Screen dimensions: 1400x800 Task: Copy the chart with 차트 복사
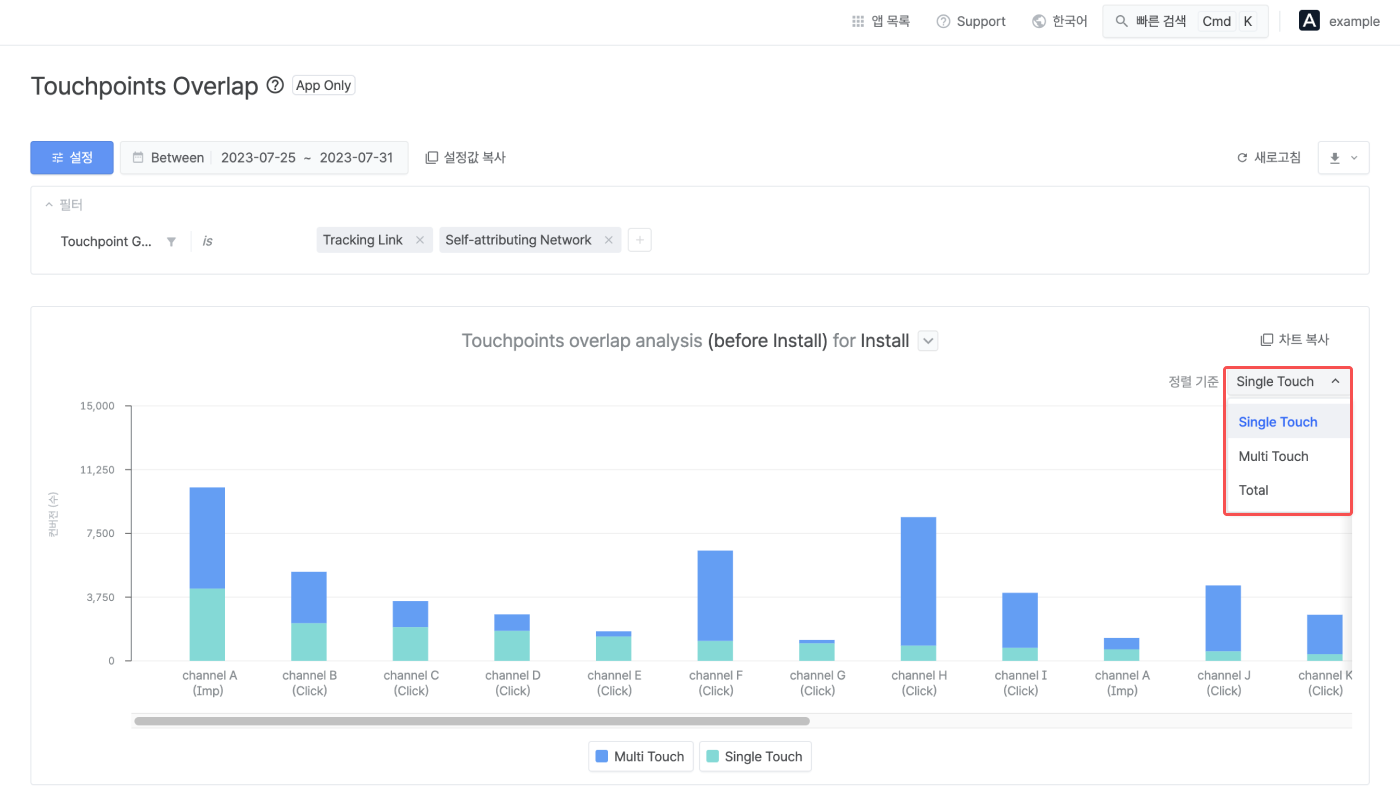1294,340
